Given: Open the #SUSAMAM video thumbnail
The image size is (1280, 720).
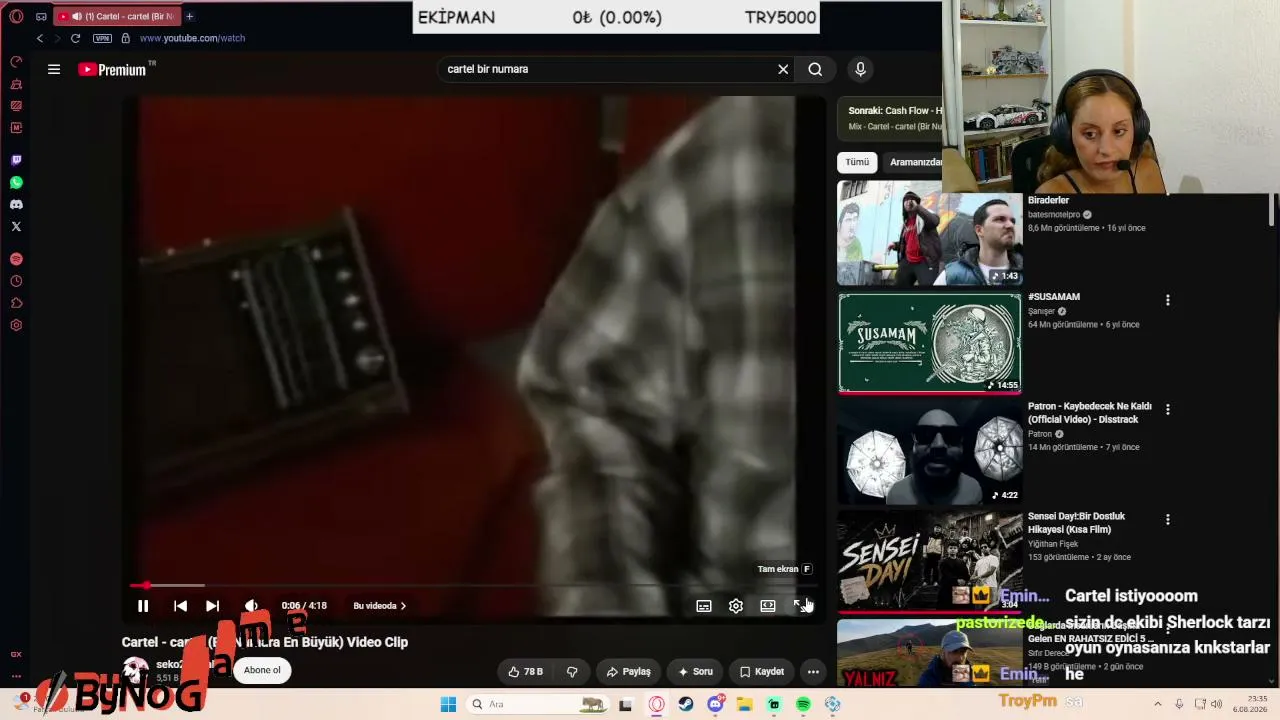Looking at the screenshot, I should coord(930,343).
